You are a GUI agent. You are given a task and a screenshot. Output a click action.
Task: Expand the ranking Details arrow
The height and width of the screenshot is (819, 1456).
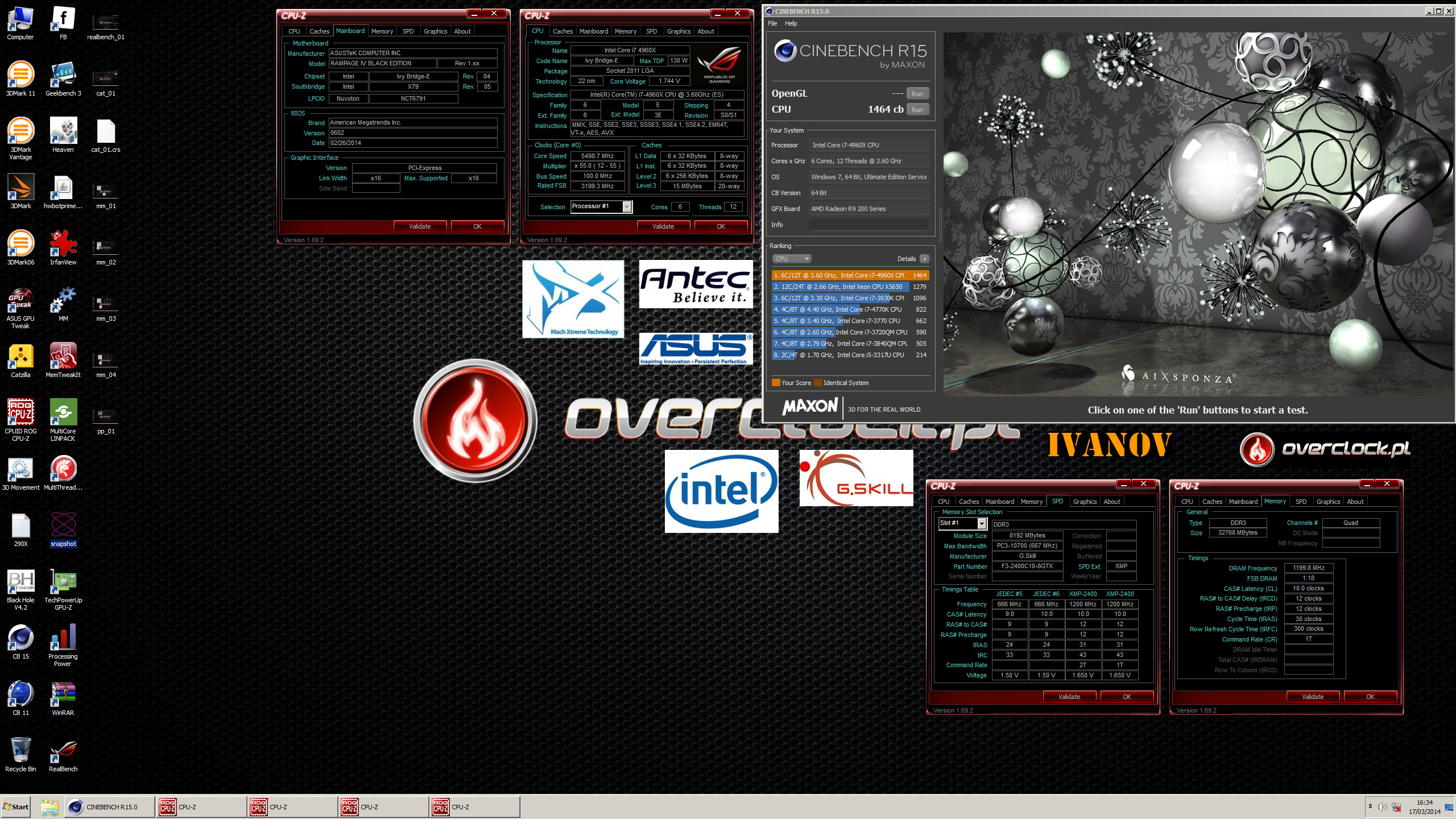(924, 259)
